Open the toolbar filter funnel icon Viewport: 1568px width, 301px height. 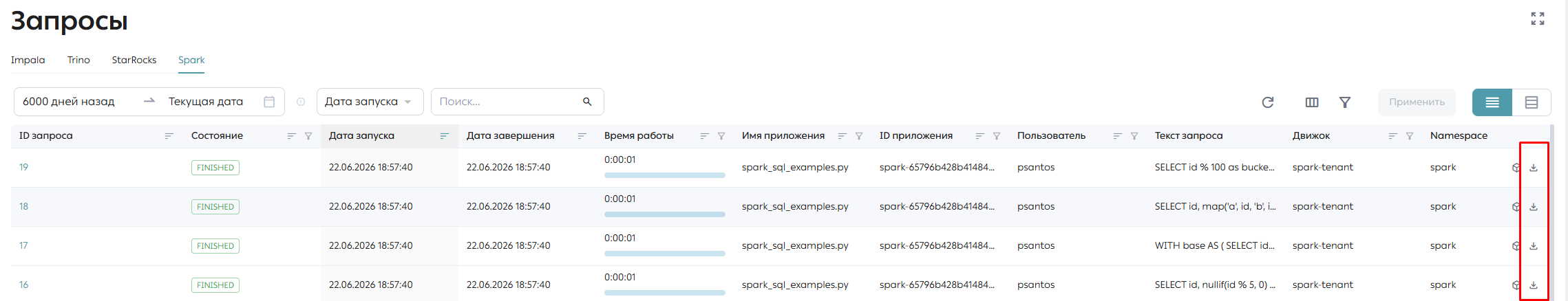coord(1344,102)
